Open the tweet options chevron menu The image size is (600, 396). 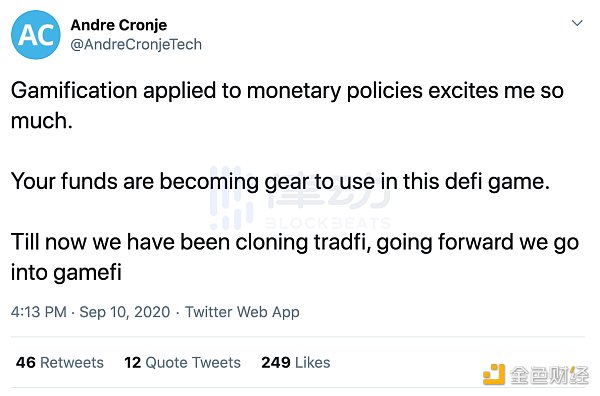(x=577, y=23)
